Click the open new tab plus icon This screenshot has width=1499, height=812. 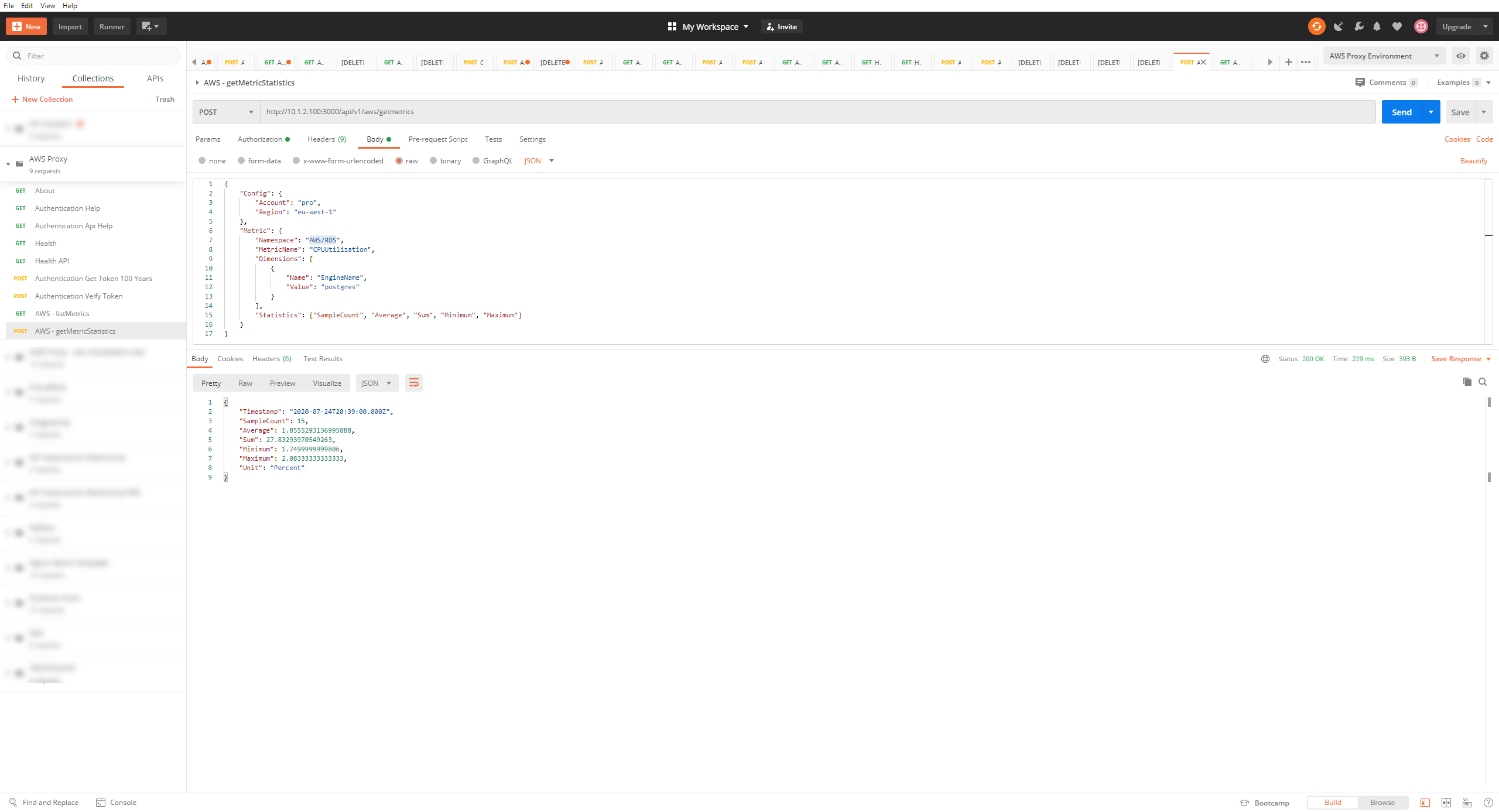pos(1288,62)
